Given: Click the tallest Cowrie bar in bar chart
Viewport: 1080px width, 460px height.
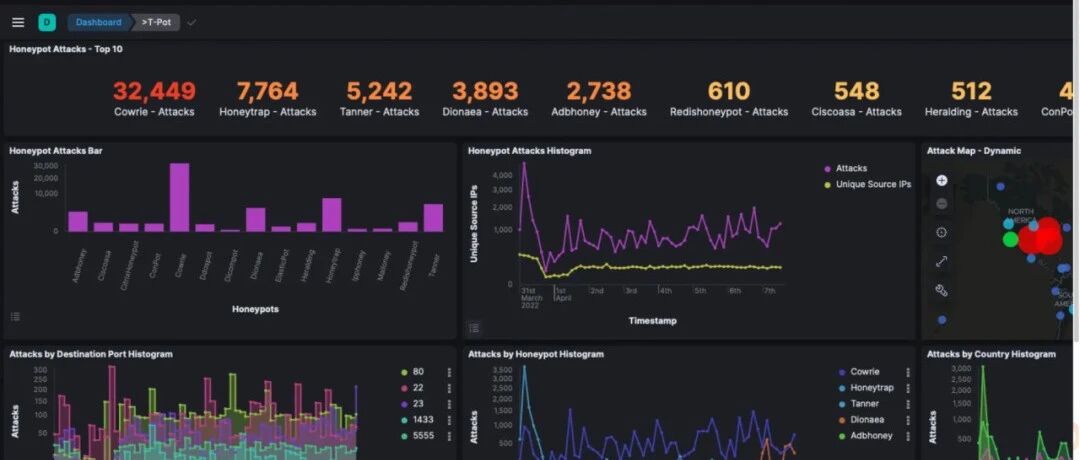Looking at the screenshot, I should pyautogui.click(x=180, y=197).
